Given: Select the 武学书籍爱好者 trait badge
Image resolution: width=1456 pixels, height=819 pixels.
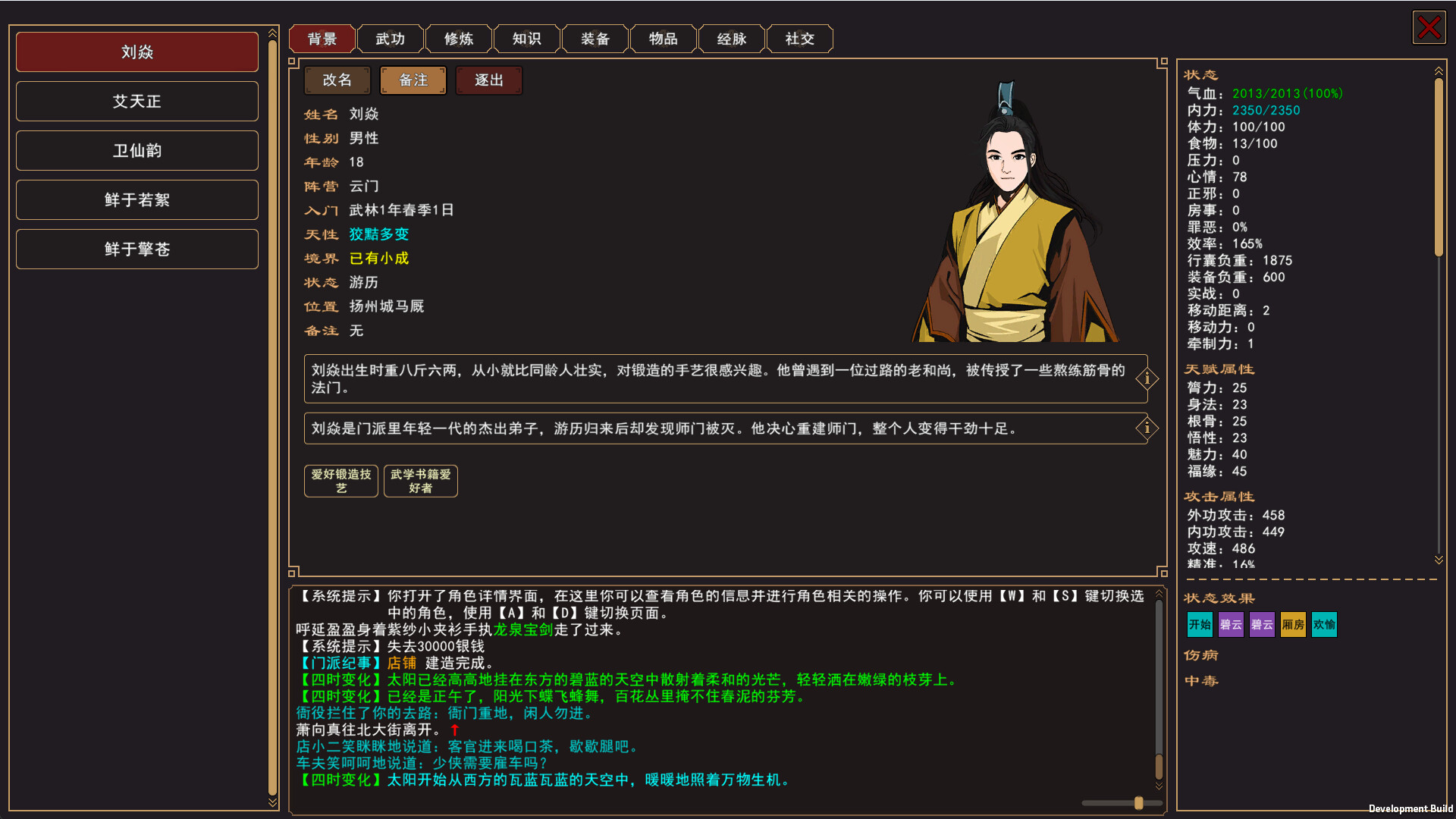Looking at the screenshot, I should point(420,480).
